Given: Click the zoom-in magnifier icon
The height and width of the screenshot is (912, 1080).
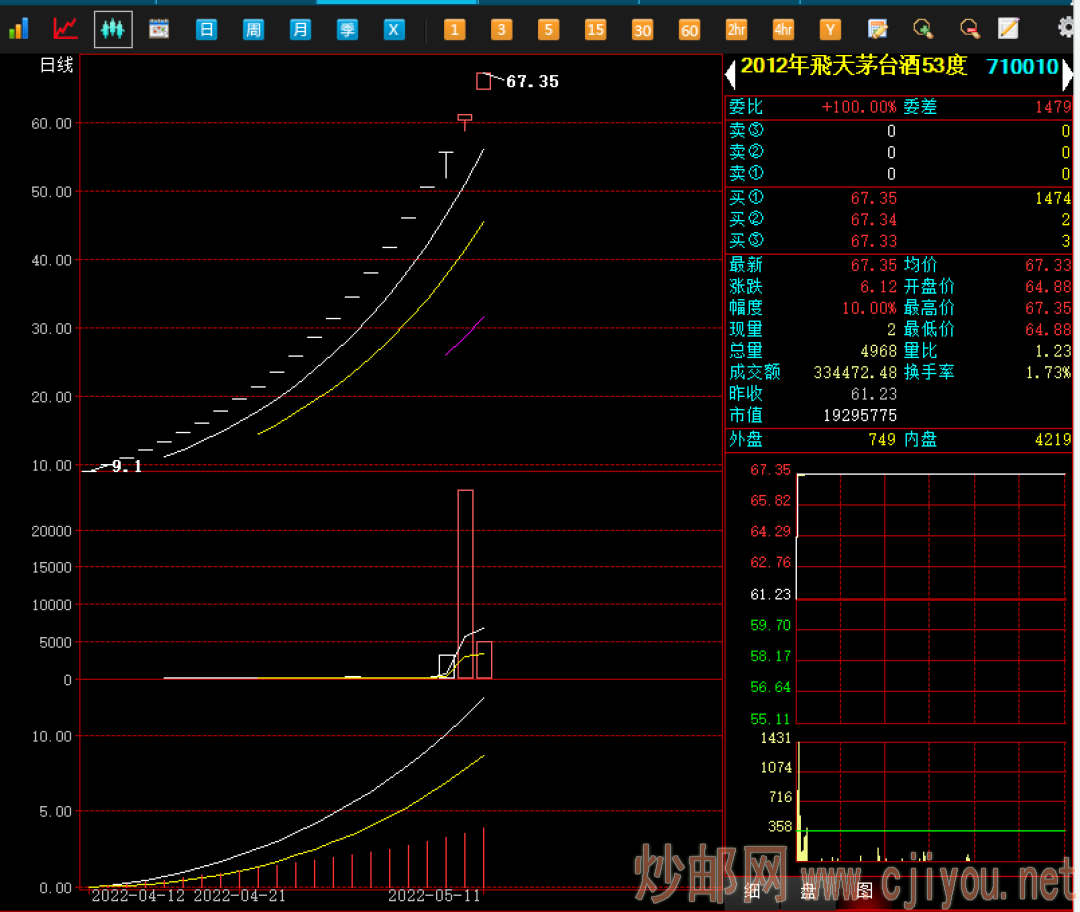Looking at the screenshot, I should (x=923, y=29).
